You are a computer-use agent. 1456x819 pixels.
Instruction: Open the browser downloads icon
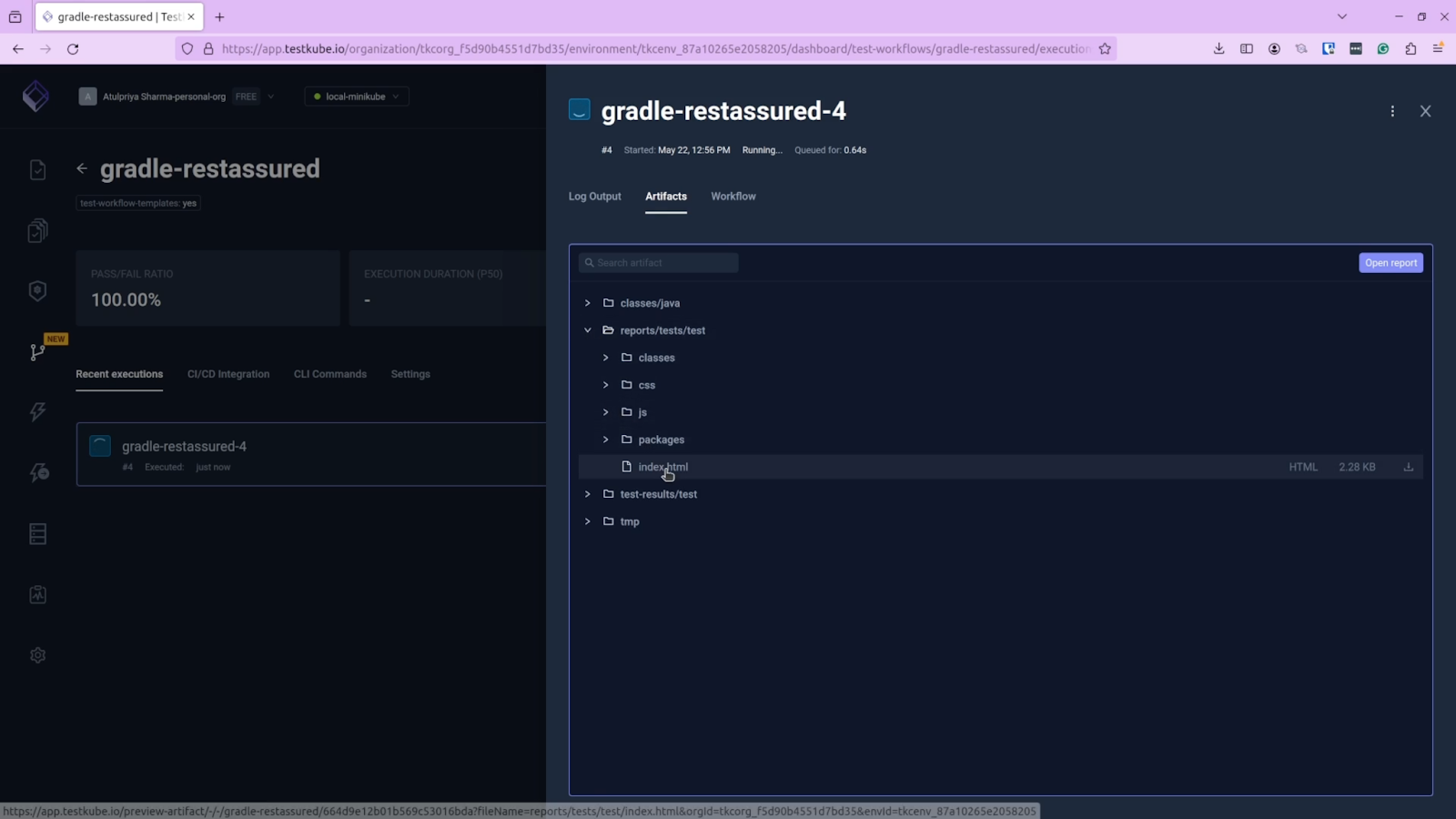click(1219, 49)
